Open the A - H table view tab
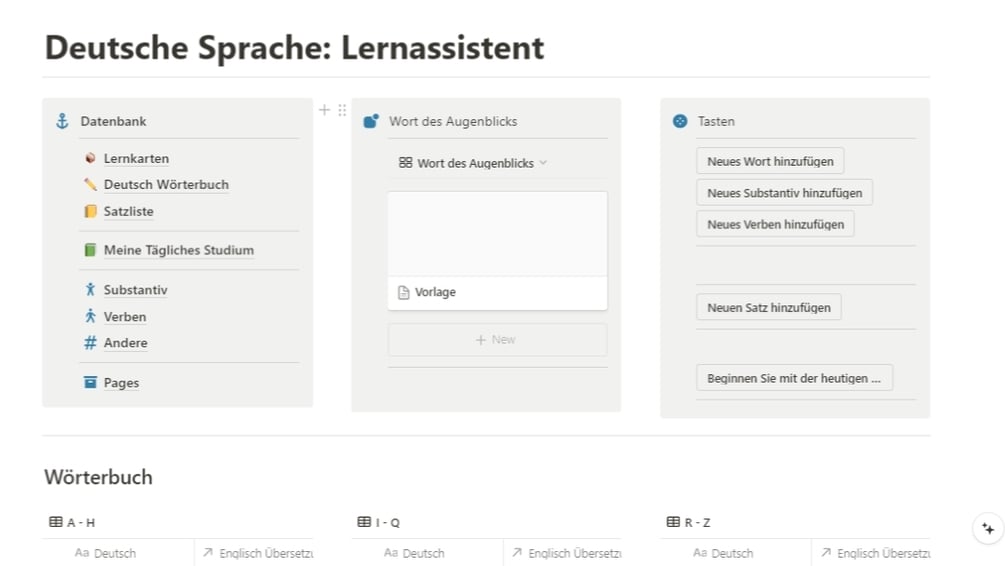Viewport: 1005px width, 566px height. click(72, 522)
